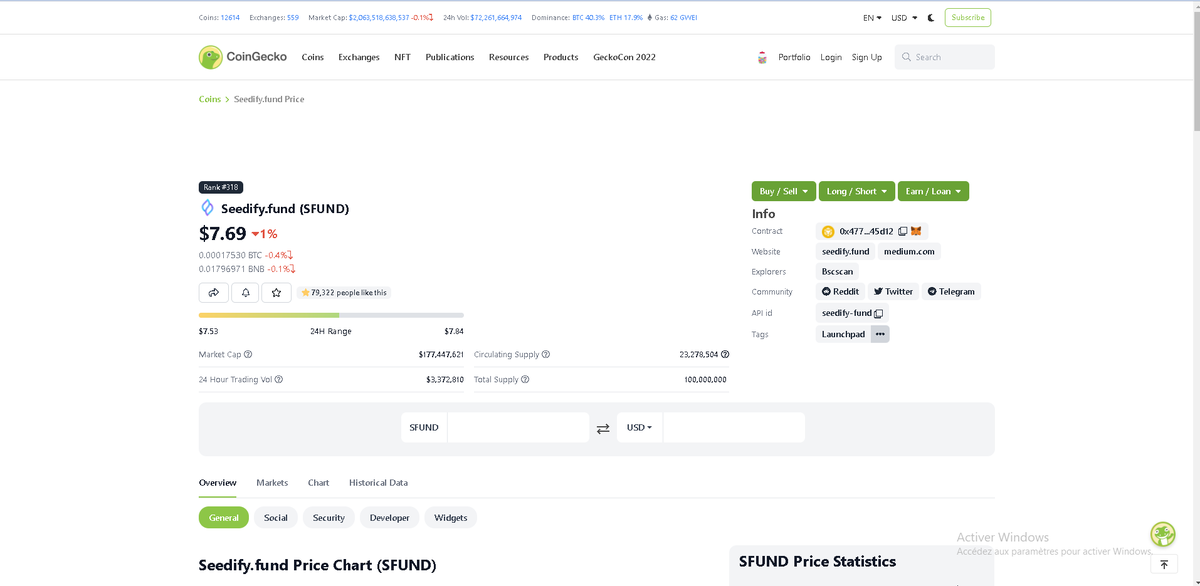
Task: Click the Subscribe button
Action: [968, 17]
